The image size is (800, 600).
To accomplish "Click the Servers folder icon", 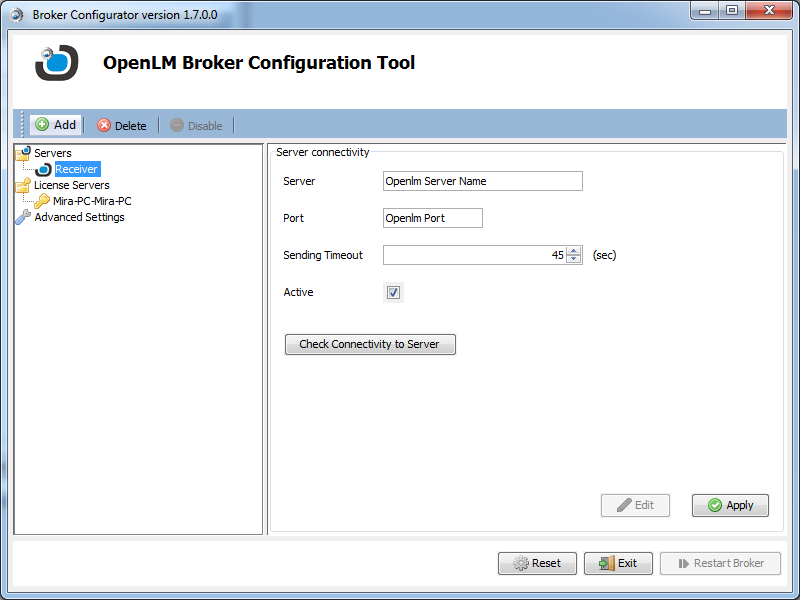I will (22, 152).
